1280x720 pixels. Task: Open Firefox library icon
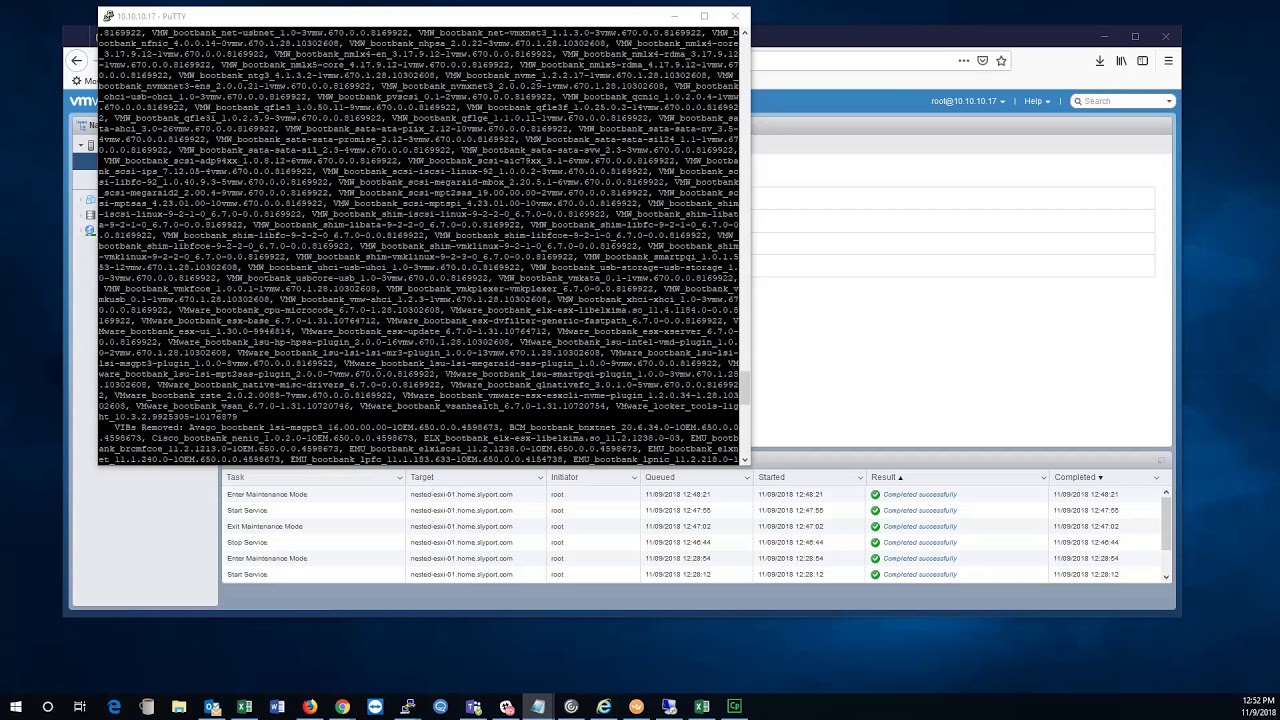coord(1121,61)
